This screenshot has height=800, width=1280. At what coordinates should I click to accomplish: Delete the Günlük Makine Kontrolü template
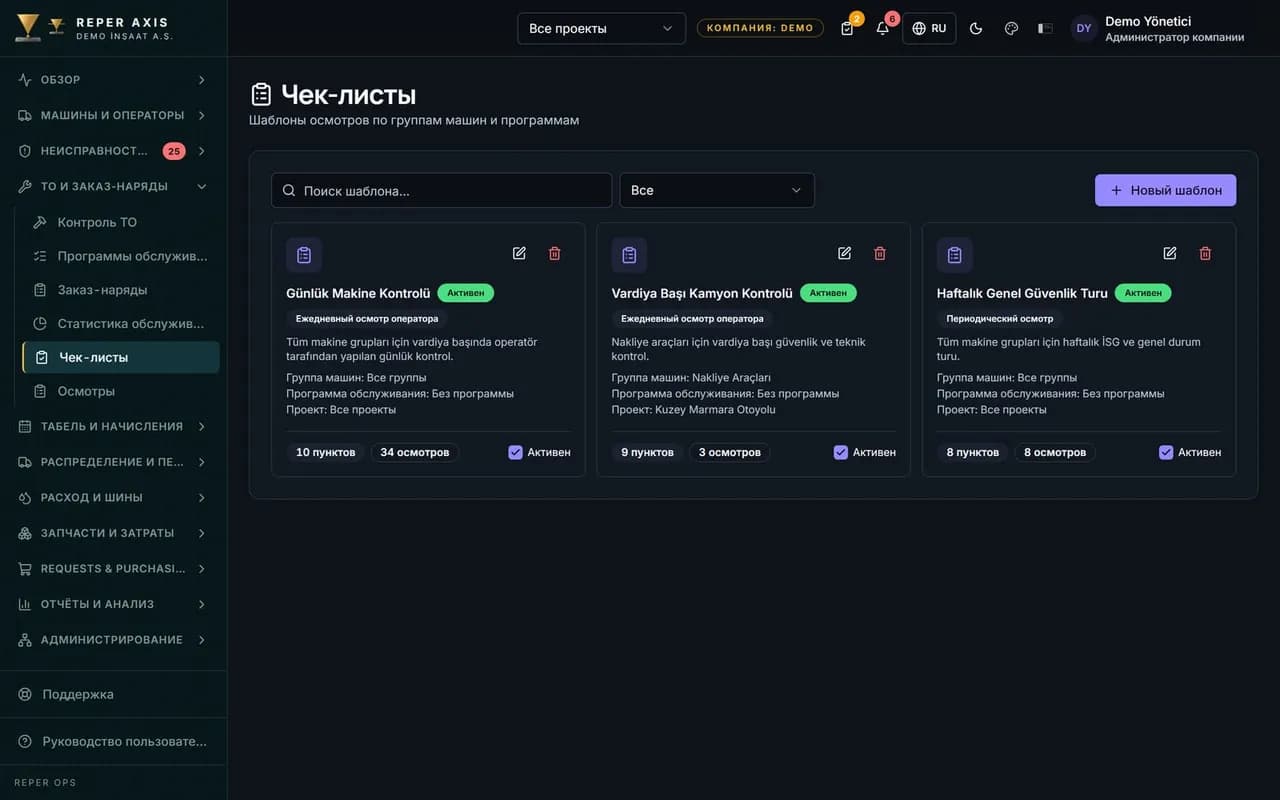coord(555,253)
